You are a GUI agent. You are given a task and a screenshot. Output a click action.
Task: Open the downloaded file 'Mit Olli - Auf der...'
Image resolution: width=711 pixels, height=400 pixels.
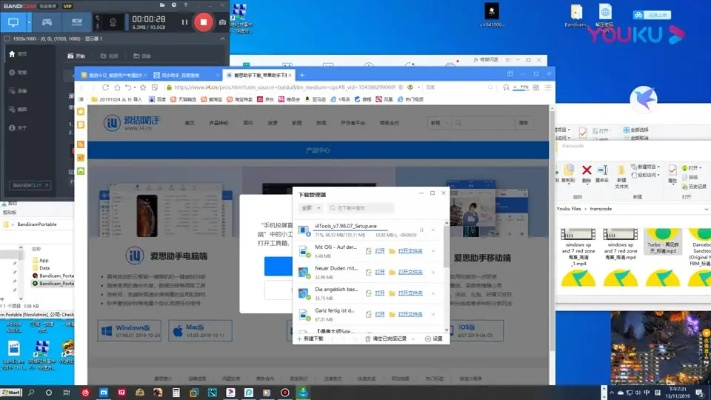pyautogui.click(x=380, y=251)
